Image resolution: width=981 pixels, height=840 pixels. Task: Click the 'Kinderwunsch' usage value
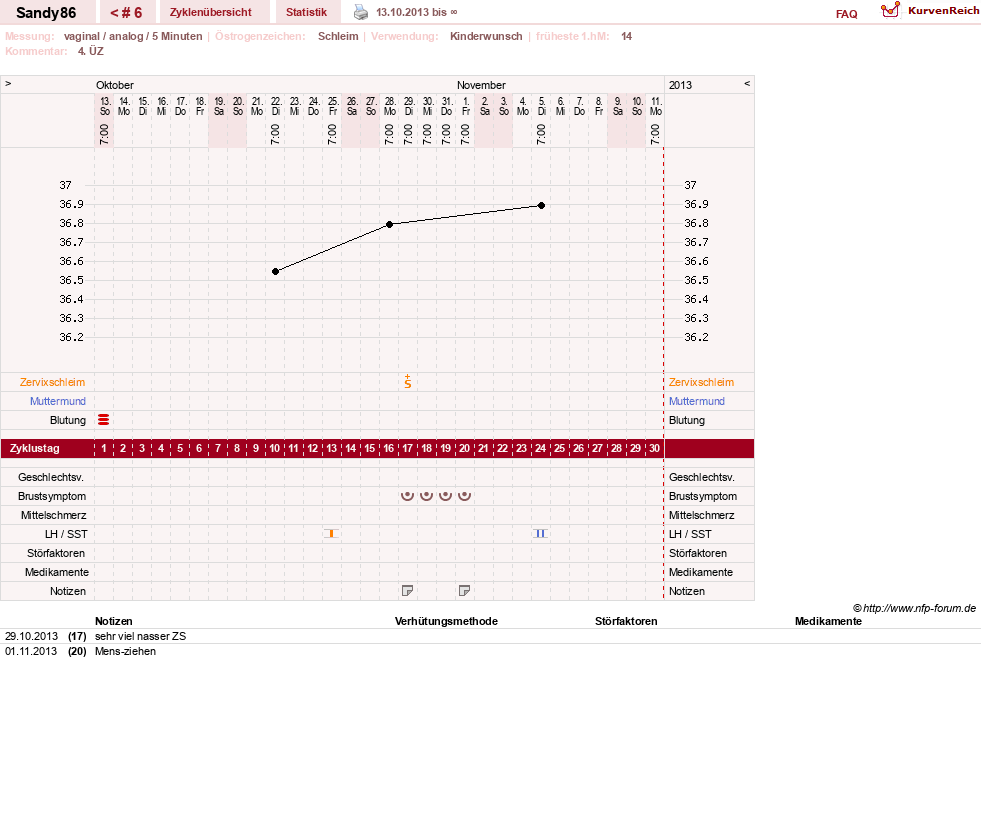click(486, 36)
